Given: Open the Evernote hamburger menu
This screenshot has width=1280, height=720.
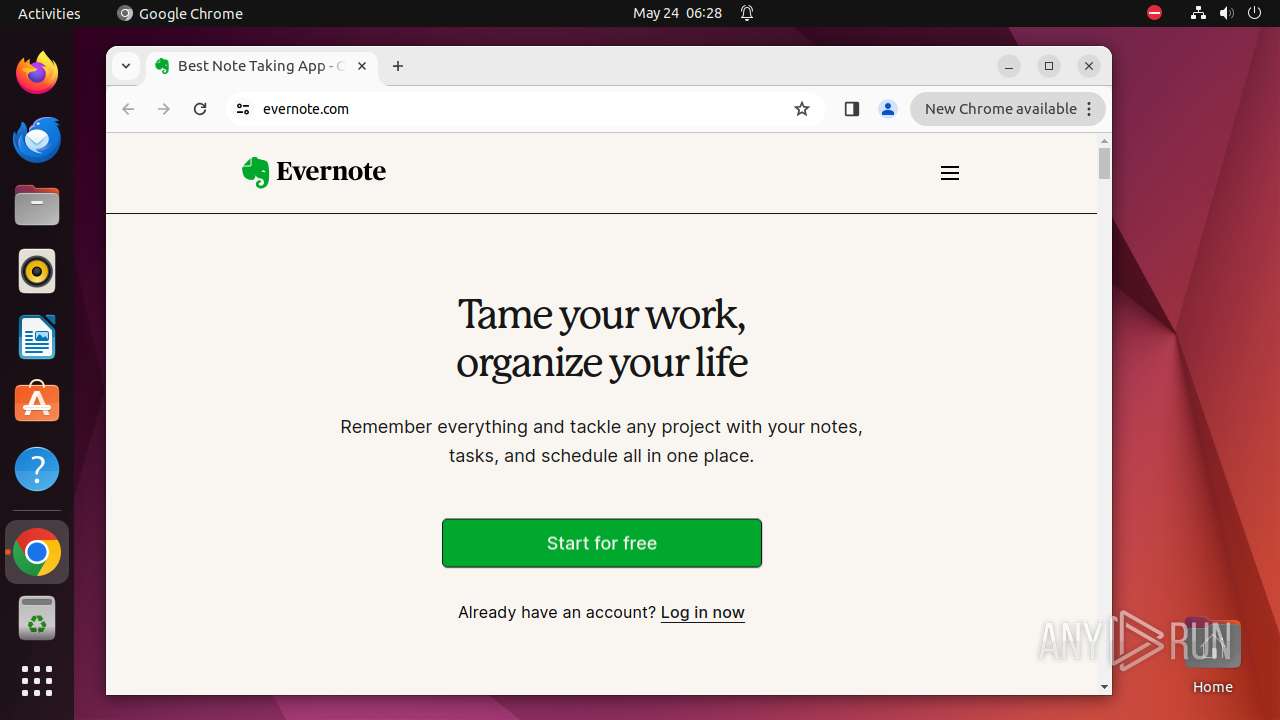Looking at the screenshot, I should tap(950, 173).
